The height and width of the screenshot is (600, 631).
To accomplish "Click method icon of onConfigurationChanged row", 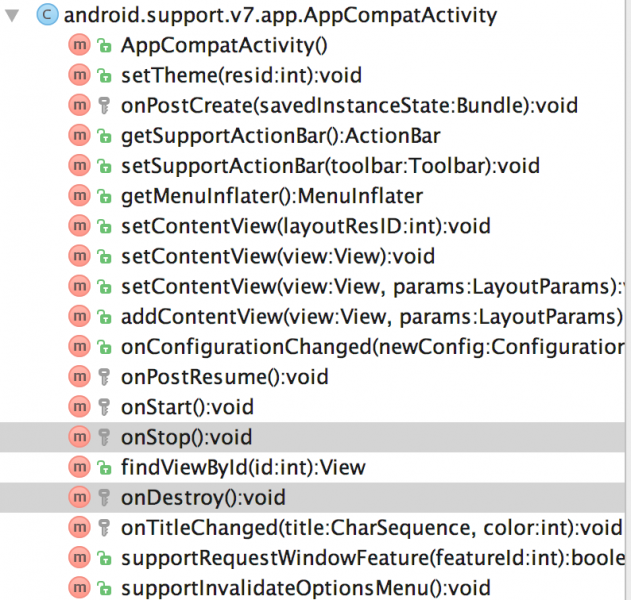I will pyautogui.click(x=79, y=347).
